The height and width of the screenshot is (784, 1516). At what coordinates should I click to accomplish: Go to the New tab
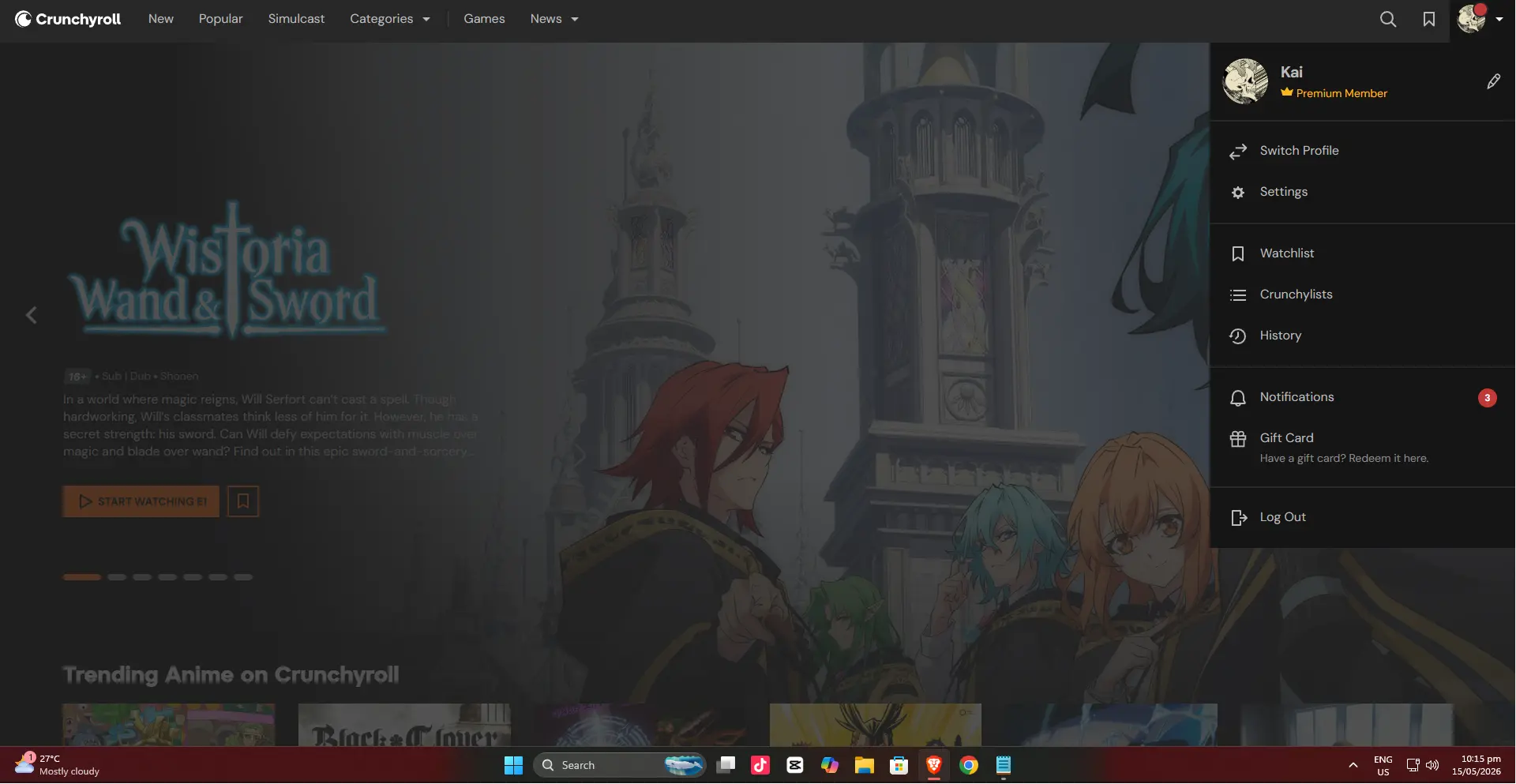(161, 19)
